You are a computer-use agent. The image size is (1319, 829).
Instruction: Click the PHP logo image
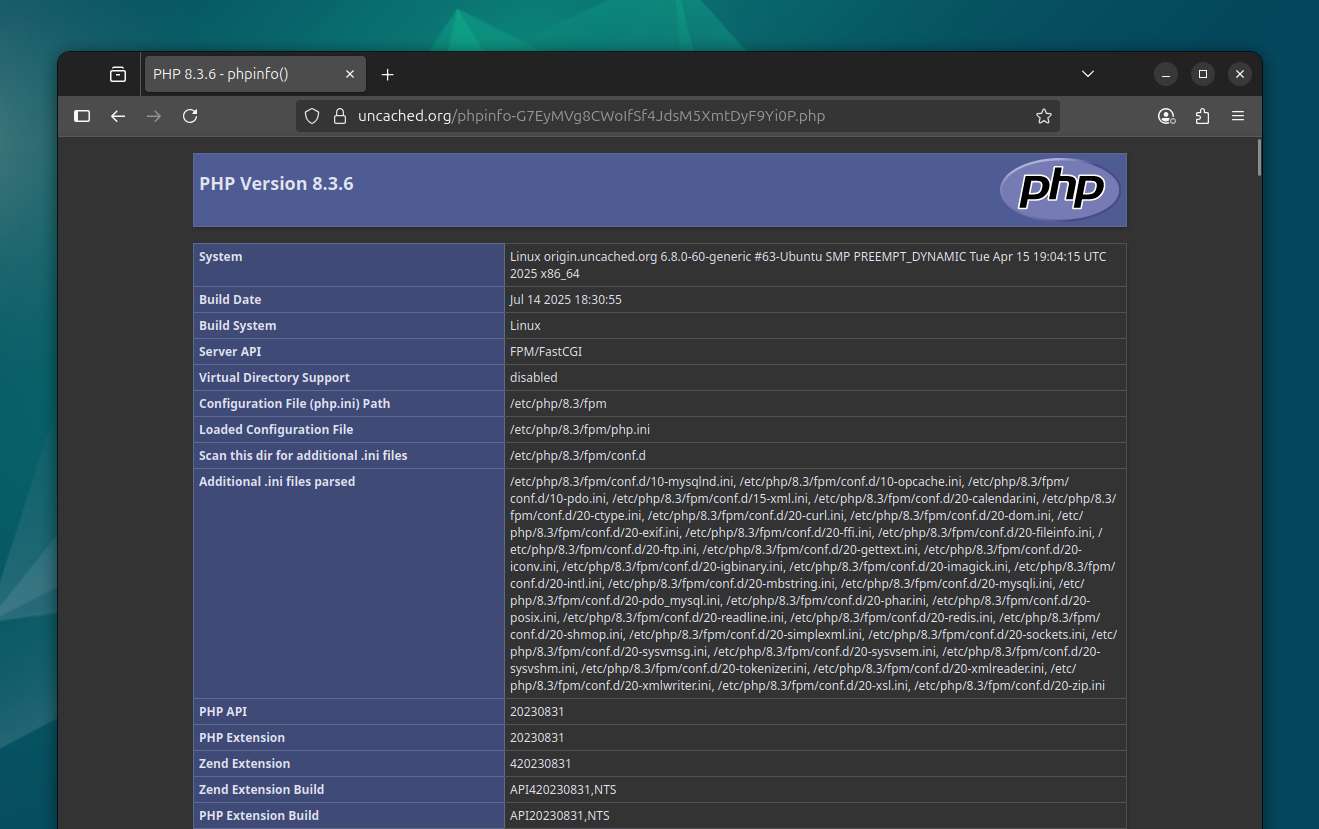[x=1060, y=190]
